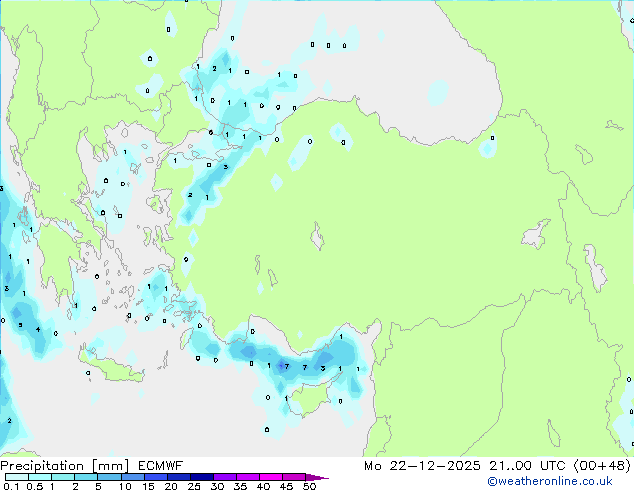Click the 0.5–1 mm legend color box
The width and height of the screenshot is (634, 490).
pyautogui.click(x=40, y=477)
